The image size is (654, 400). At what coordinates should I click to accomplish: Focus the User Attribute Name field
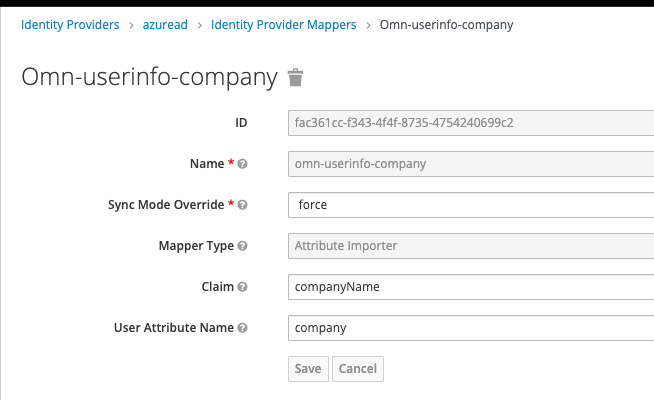click(471, 328)
